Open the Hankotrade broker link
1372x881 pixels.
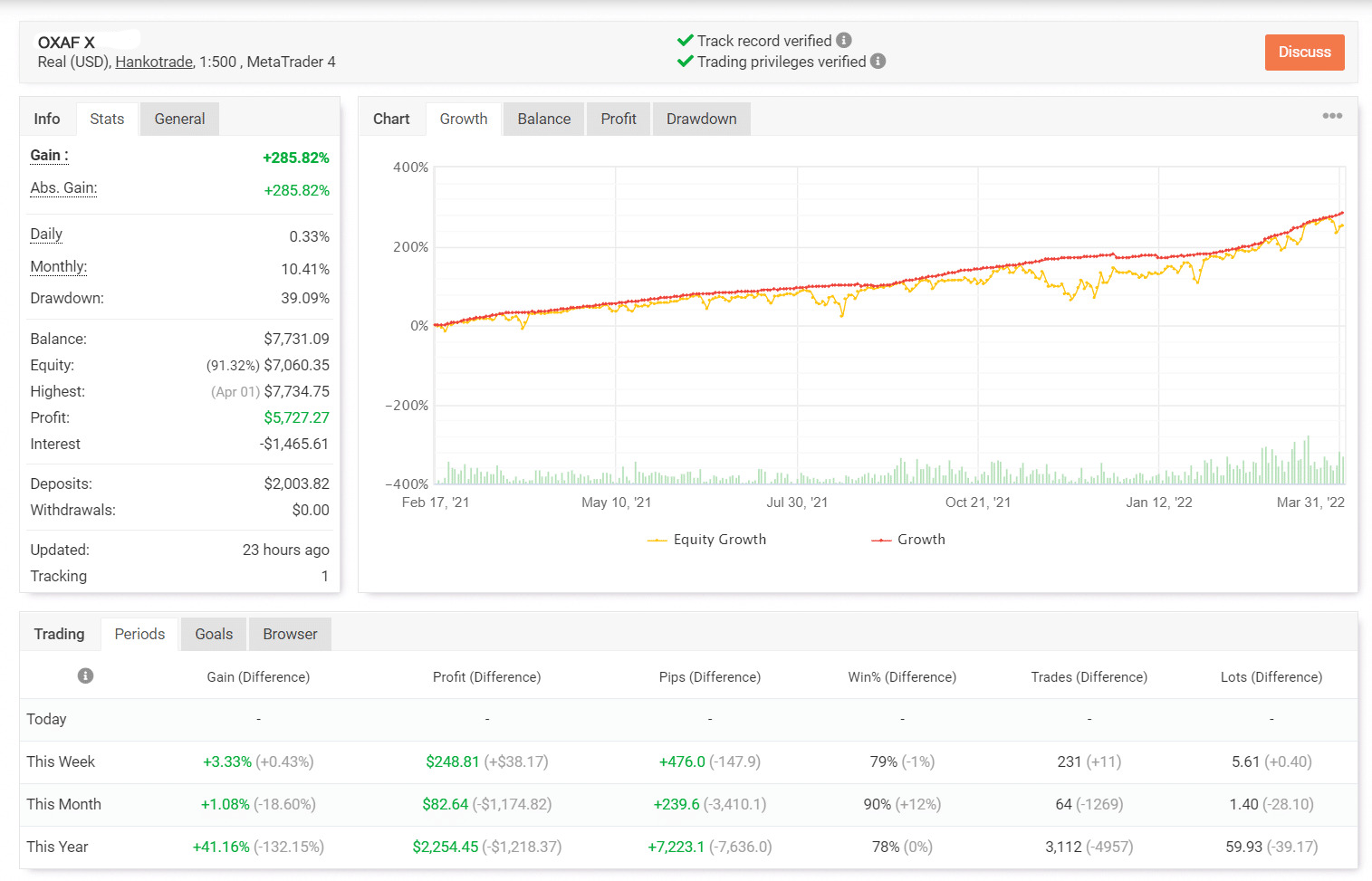tap(154, 62)
